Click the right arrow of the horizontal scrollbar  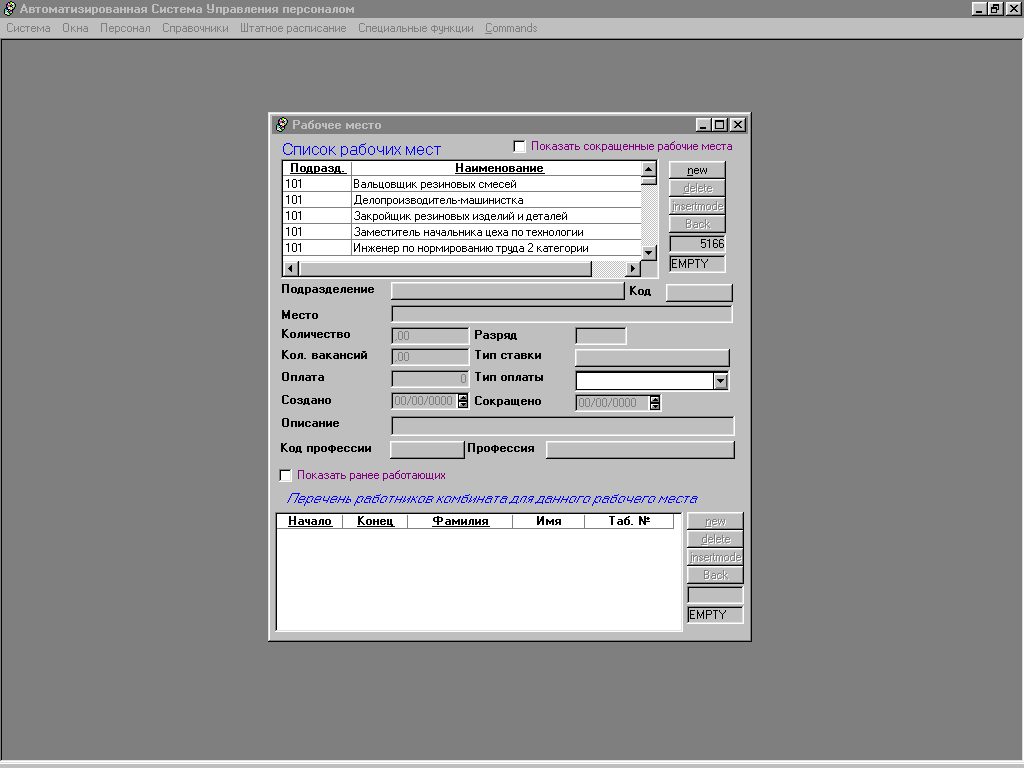pyautogui.click(x=632, y=269)
